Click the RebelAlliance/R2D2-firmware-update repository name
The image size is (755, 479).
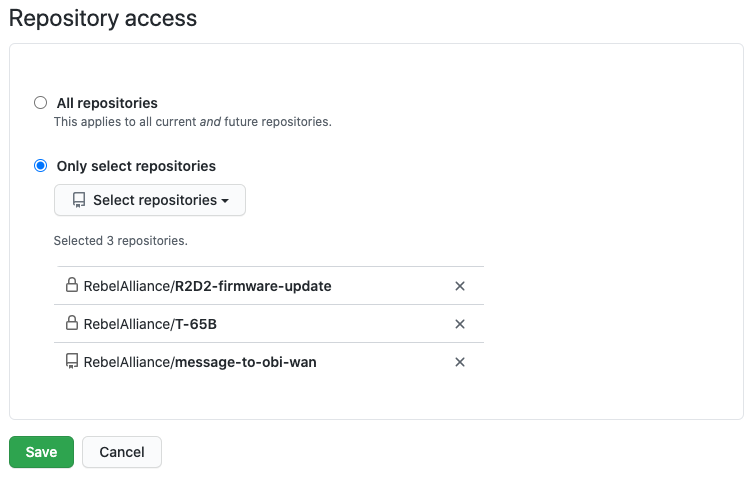pos(207,286)
